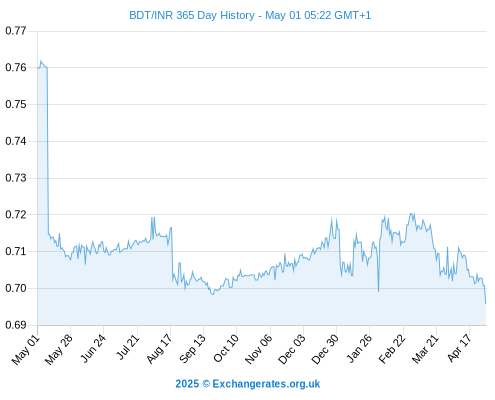Click the 0.77 y-axis value label
This screenshot has height=400, width=495.
[16, 31]
